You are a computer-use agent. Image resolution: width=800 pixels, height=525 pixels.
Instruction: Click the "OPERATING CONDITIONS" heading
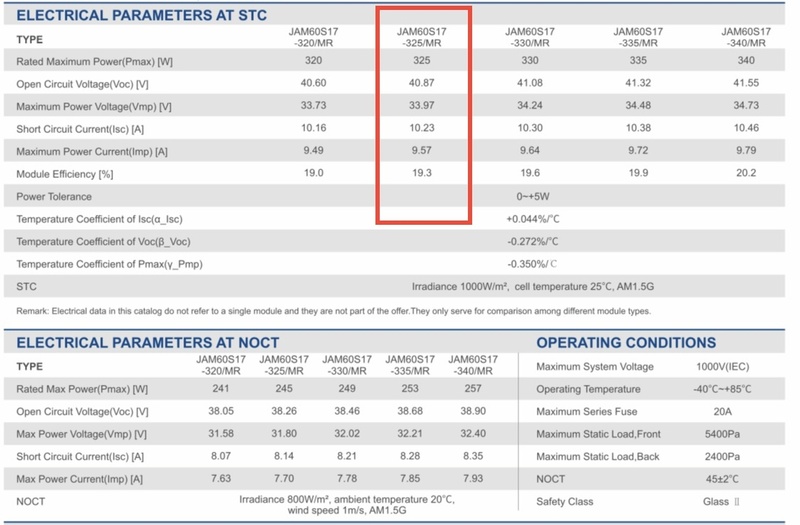pos(633,343)
